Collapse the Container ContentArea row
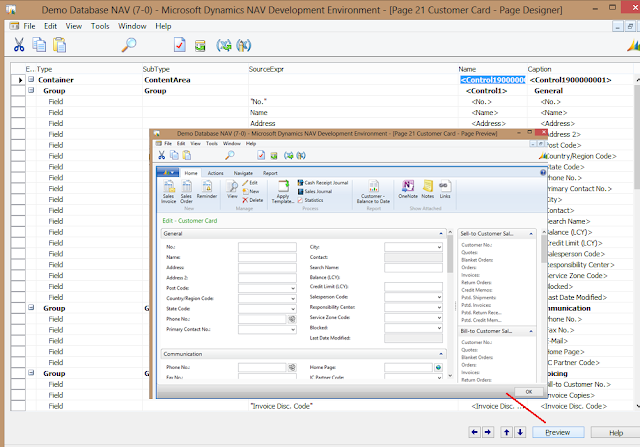The height and width of the screenshot is (447, 640). pyautogui.click(x=31, y=80)
